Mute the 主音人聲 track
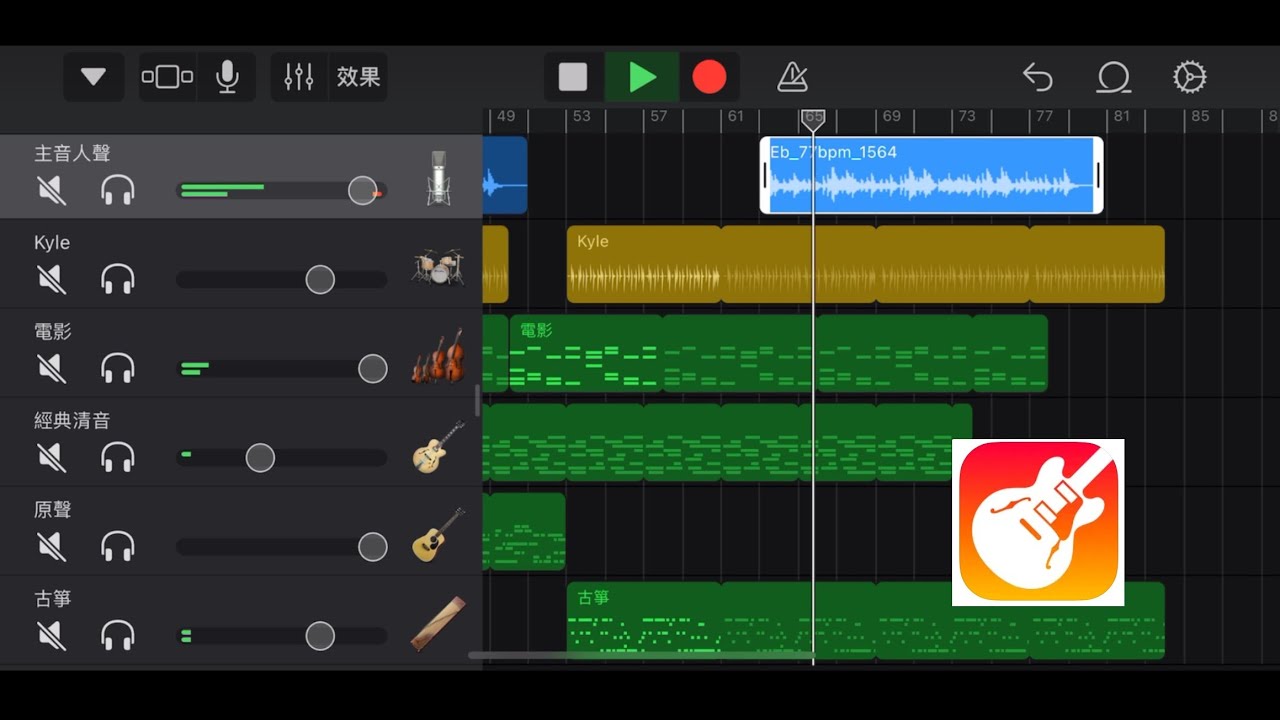 pos(51,190)
